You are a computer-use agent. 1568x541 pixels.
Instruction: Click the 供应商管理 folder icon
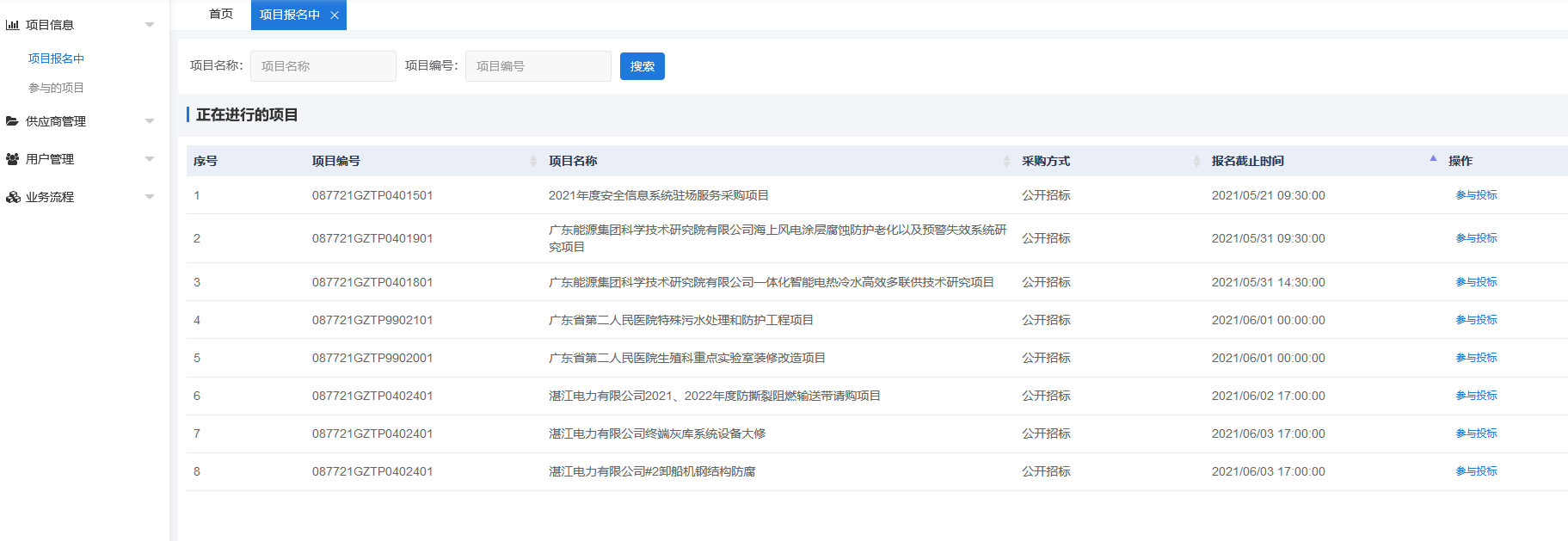[12, 121]
